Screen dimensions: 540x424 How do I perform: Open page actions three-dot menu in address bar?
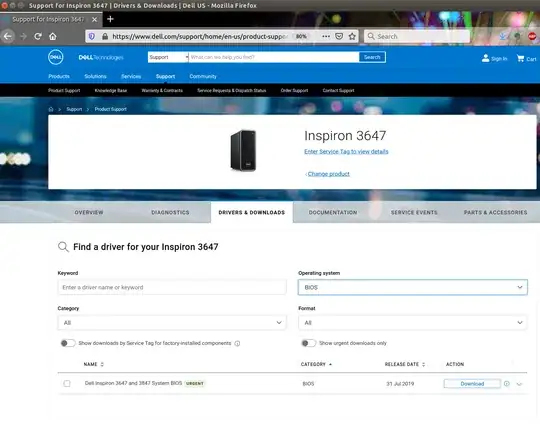tap(326, 36)
